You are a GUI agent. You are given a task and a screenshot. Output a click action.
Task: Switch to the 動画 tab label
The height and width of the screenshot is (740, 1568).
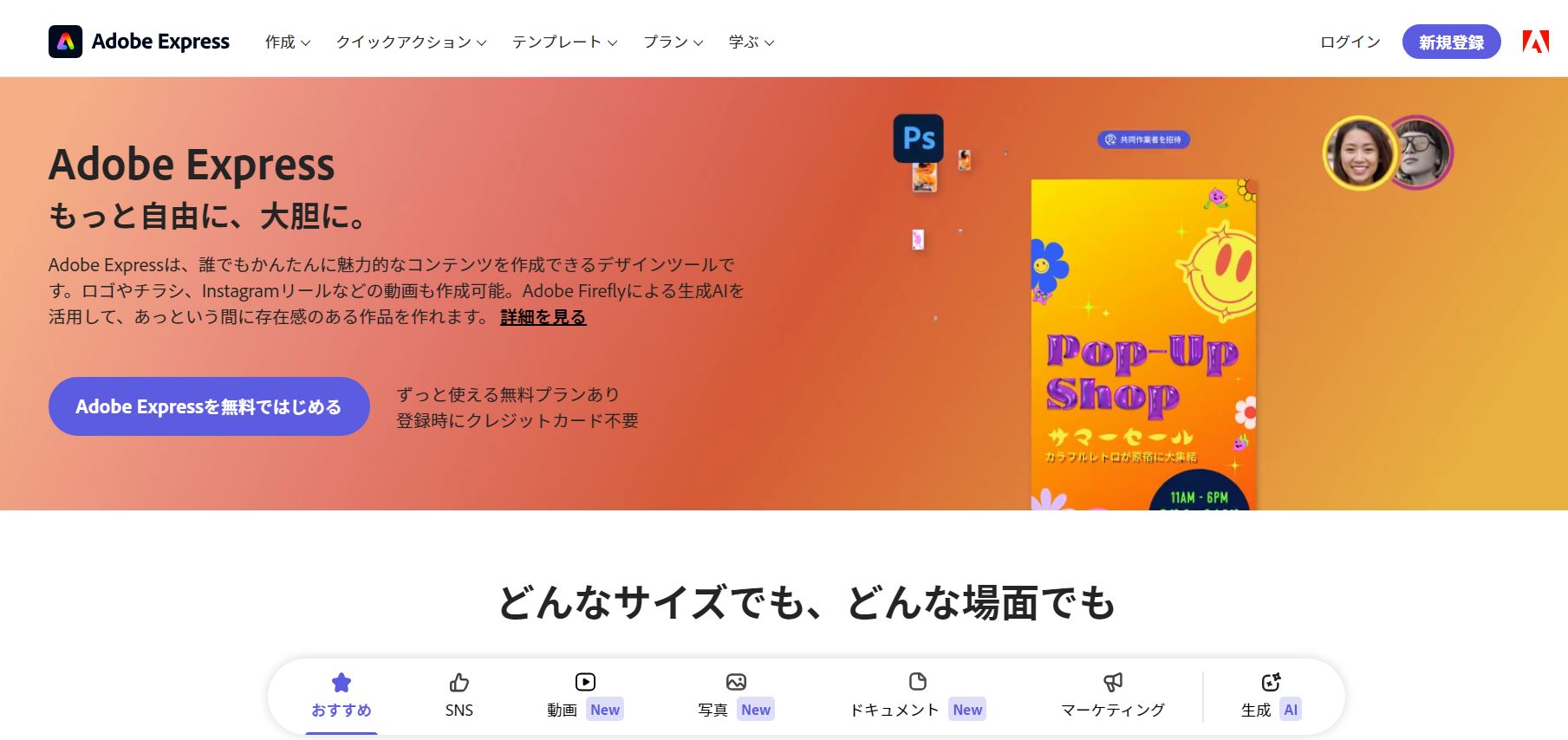(x=562, y=710)
